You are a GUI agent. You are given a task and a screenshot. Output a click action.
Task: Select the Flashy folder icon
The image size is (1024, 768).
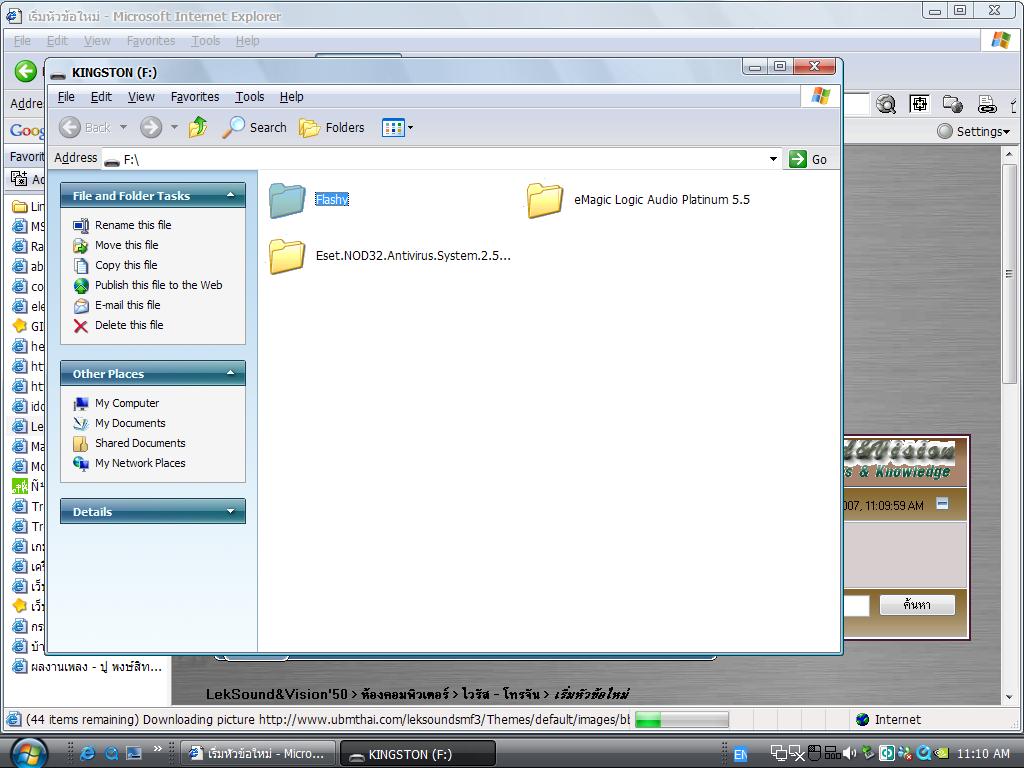287,200
